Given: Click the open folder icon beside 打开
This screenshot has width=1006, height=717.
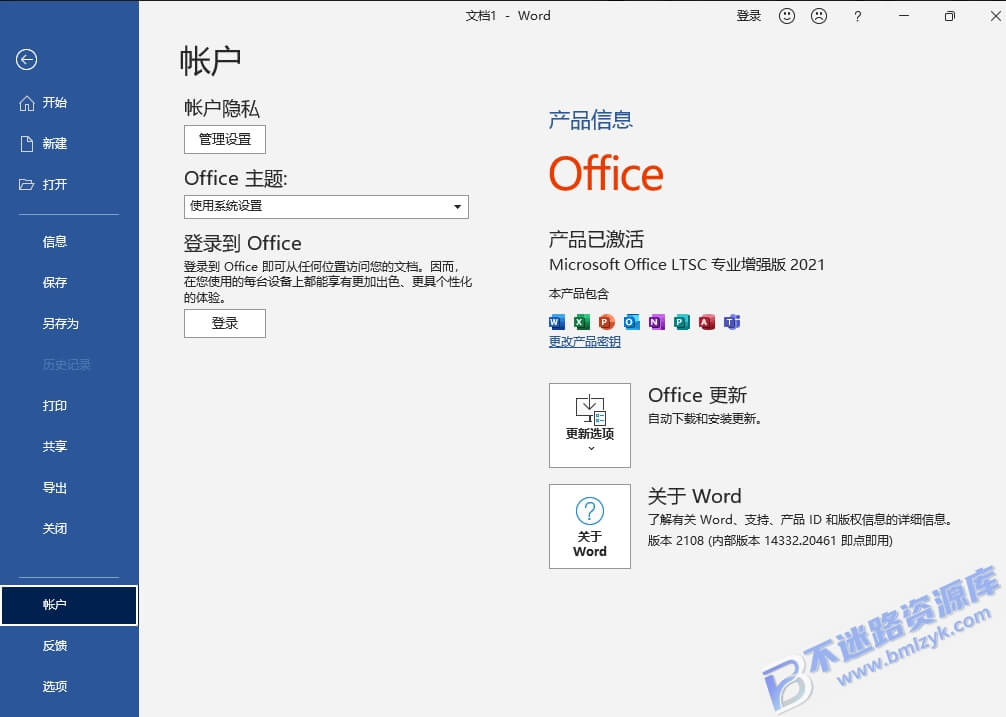Looking at the screenshot, I should 26,185.
